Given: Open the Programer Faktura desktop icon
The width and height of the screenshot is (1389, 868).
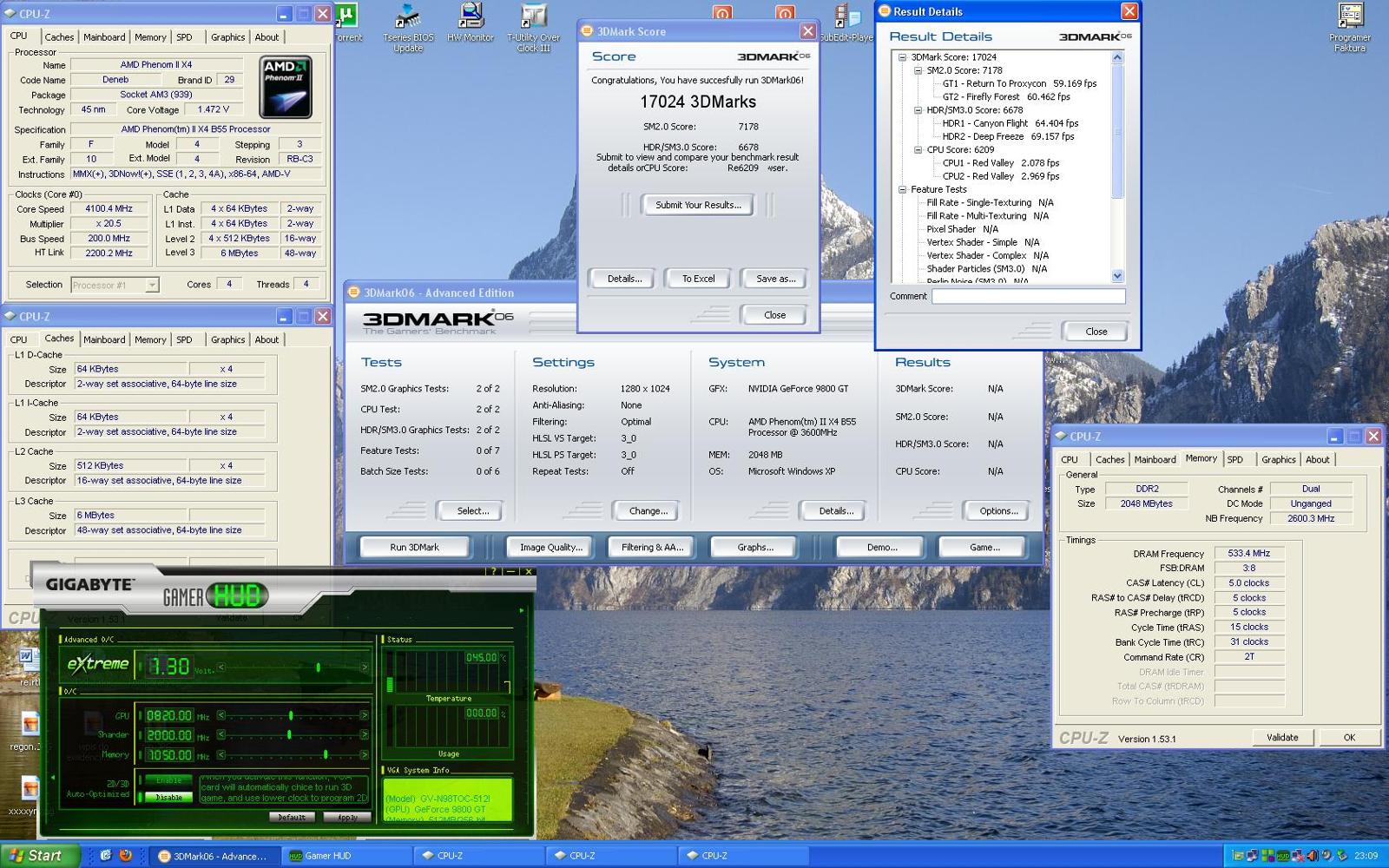Looking at the screenshot, I should (1350, 27).
